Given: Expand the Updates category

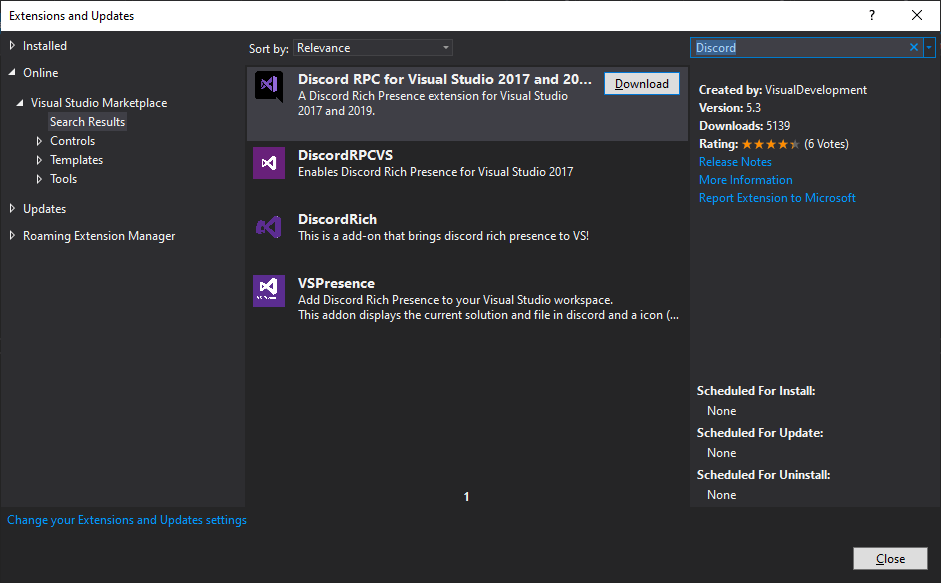Looking at the screenshot, I should click(12, 208).
